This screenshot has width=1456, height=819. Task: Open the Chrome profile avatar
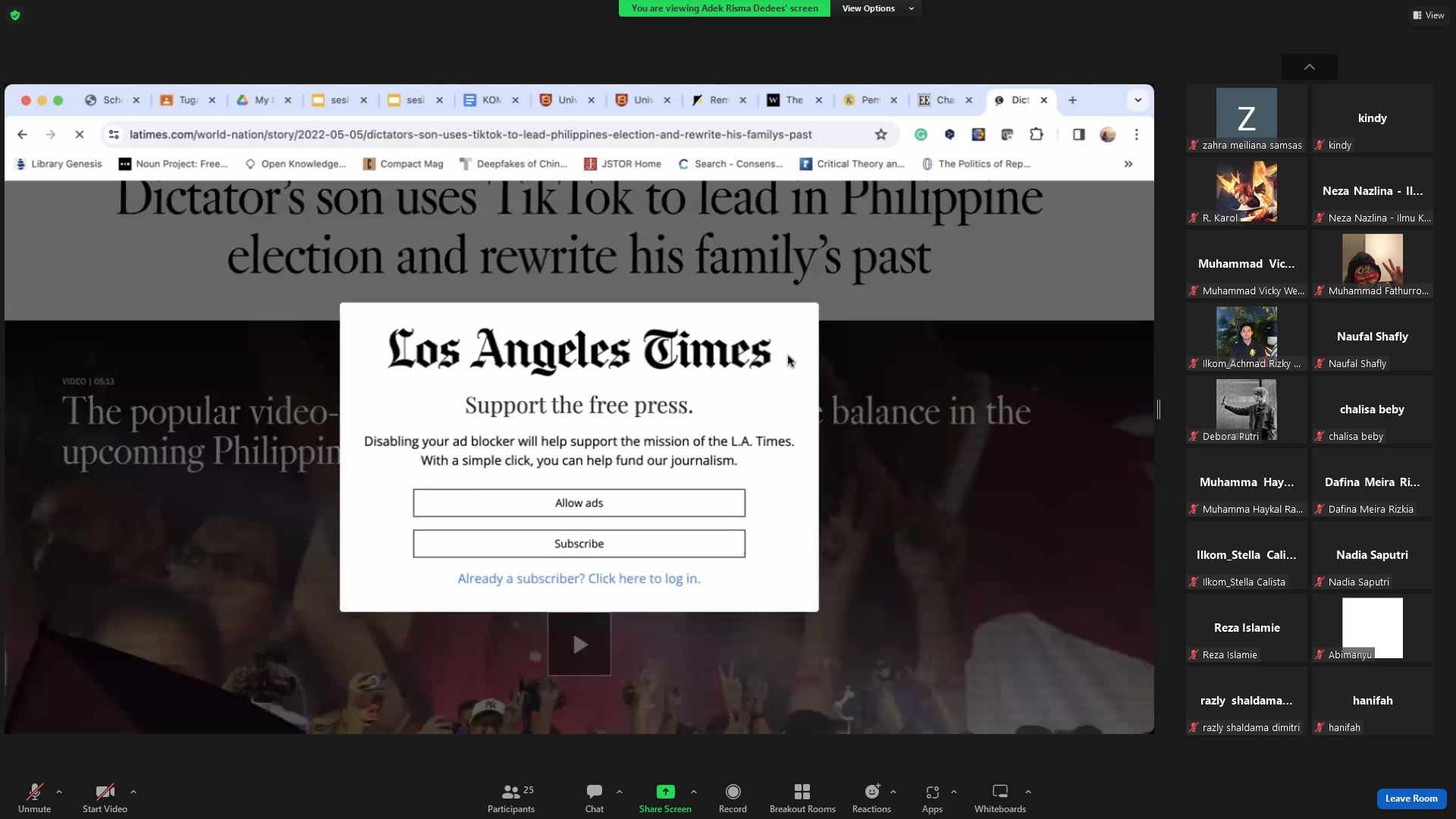coord(1108,134)
